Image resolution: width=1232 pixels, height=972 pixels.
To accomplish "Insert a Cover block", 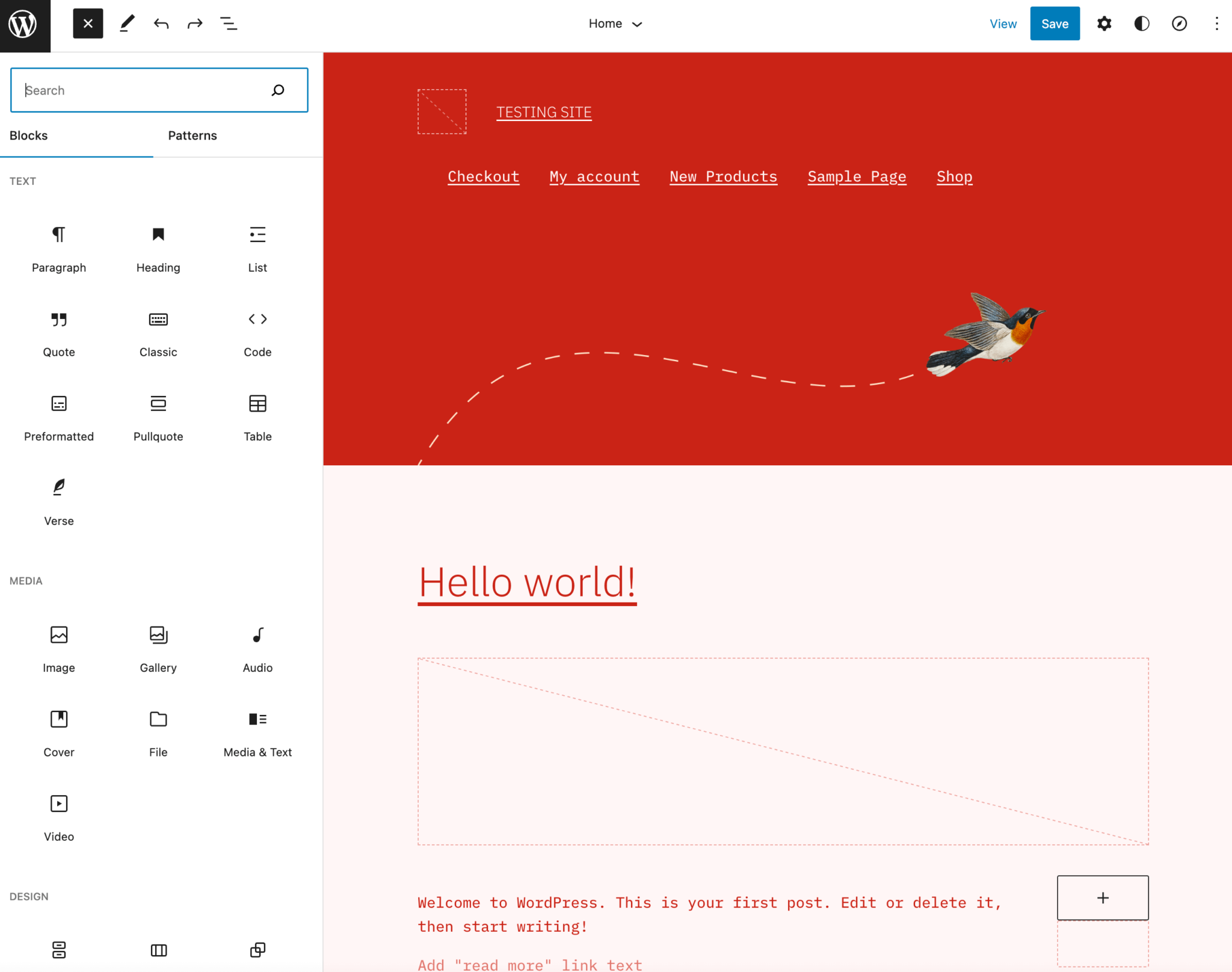I will click(59, 733).
